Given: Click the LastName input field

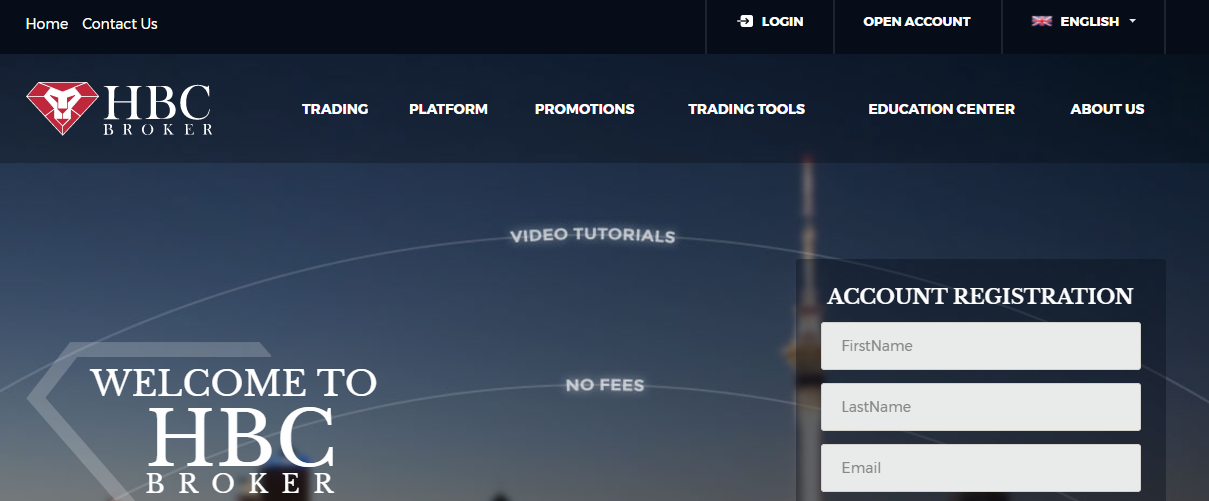Looking at the screenshot, I should (981, 407).
